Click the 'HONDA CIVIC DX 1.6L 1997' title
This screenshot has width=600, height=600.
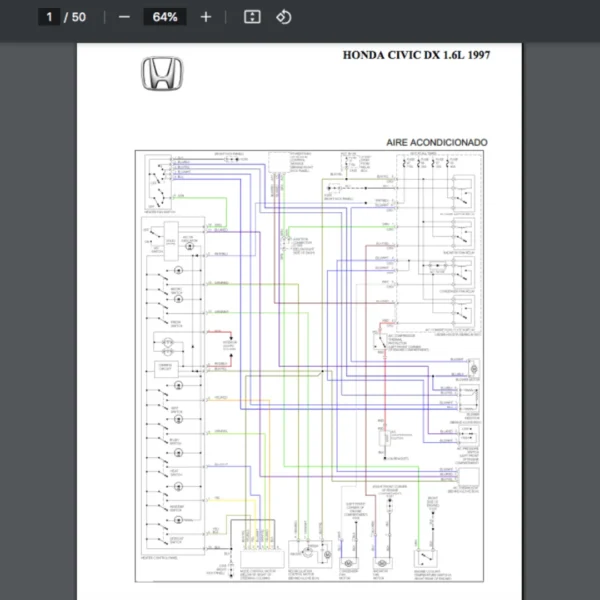(x=416, y=55)
